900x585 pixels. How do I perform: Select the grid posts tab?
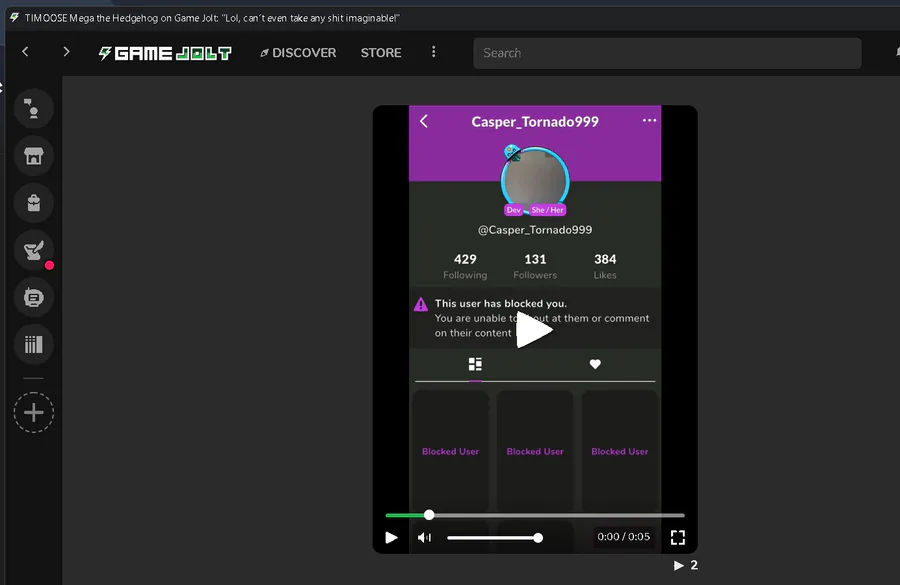point(475,364)
